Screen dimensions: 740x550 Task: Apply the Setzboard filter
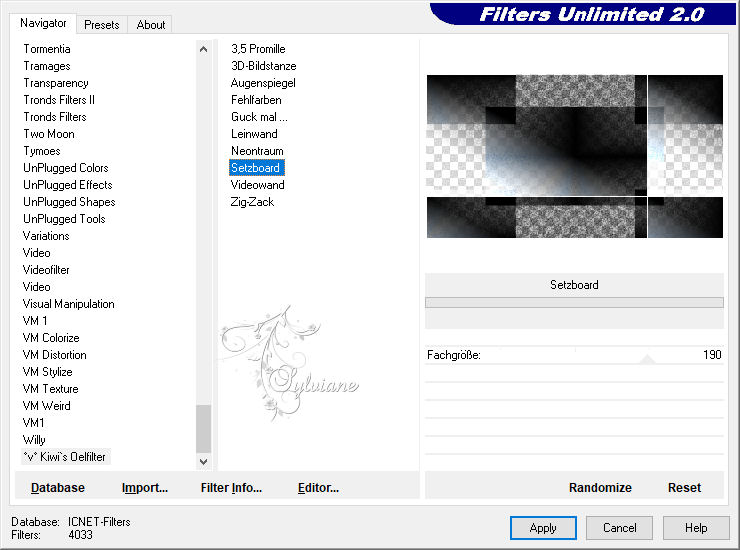click(x=543, y=528)
